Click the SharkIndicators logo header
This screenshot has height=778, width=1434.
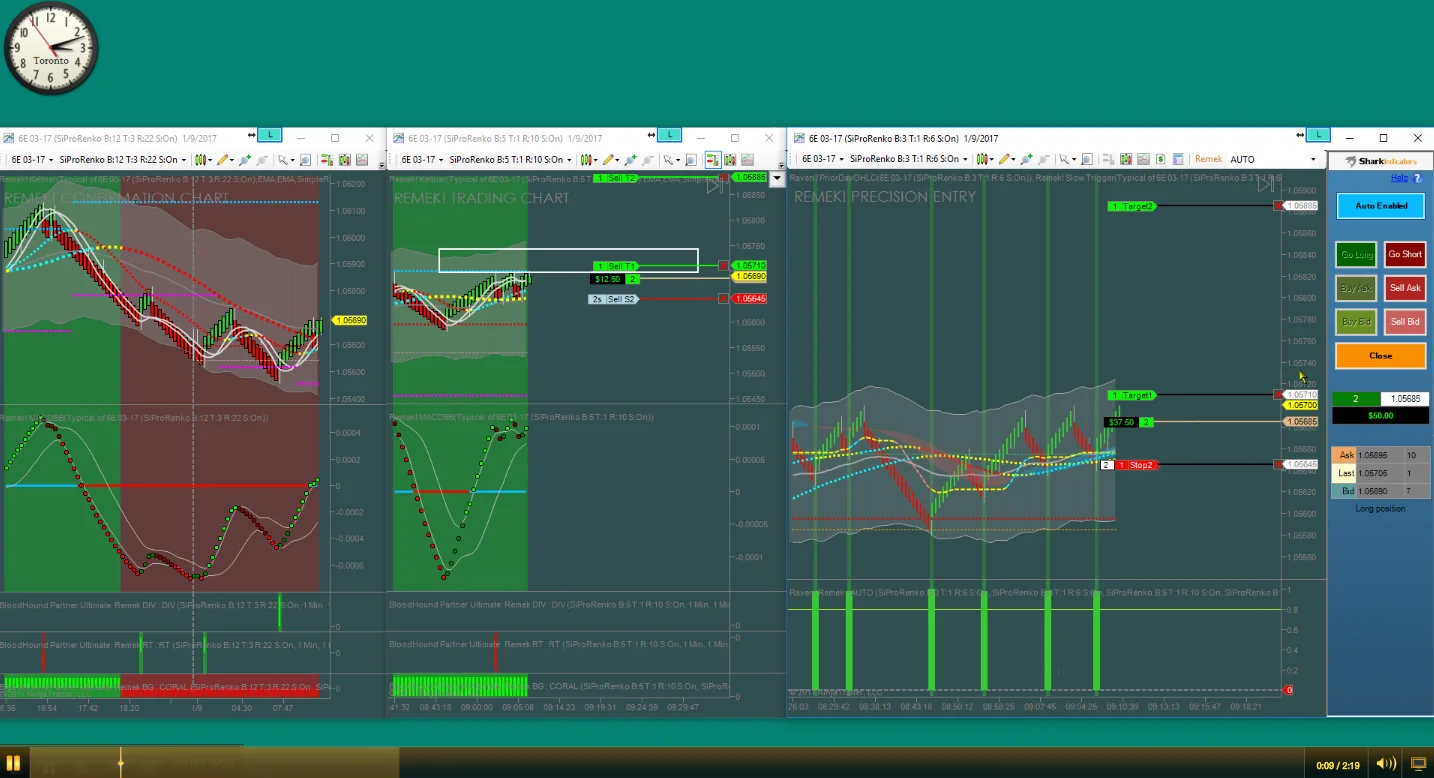[1381, 161]
